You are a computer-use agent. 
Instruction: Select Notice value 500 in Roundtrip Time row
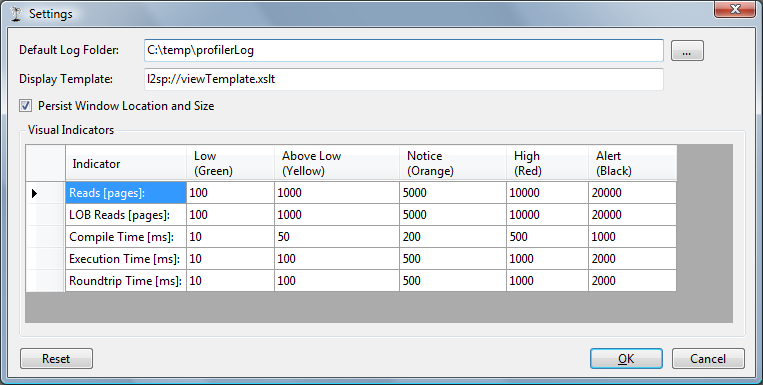[453, 280]
